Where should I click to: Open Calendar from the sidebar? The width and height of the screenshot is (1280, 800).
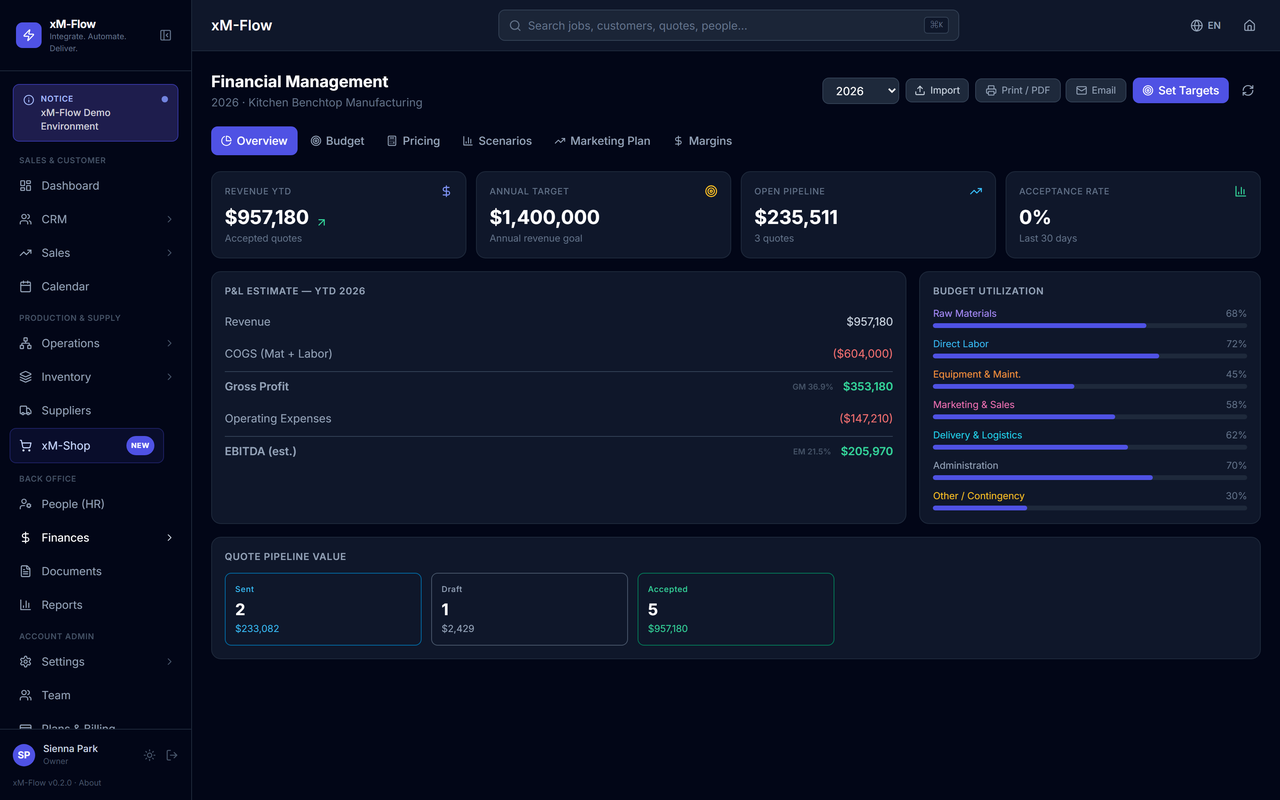coord(96,287)
